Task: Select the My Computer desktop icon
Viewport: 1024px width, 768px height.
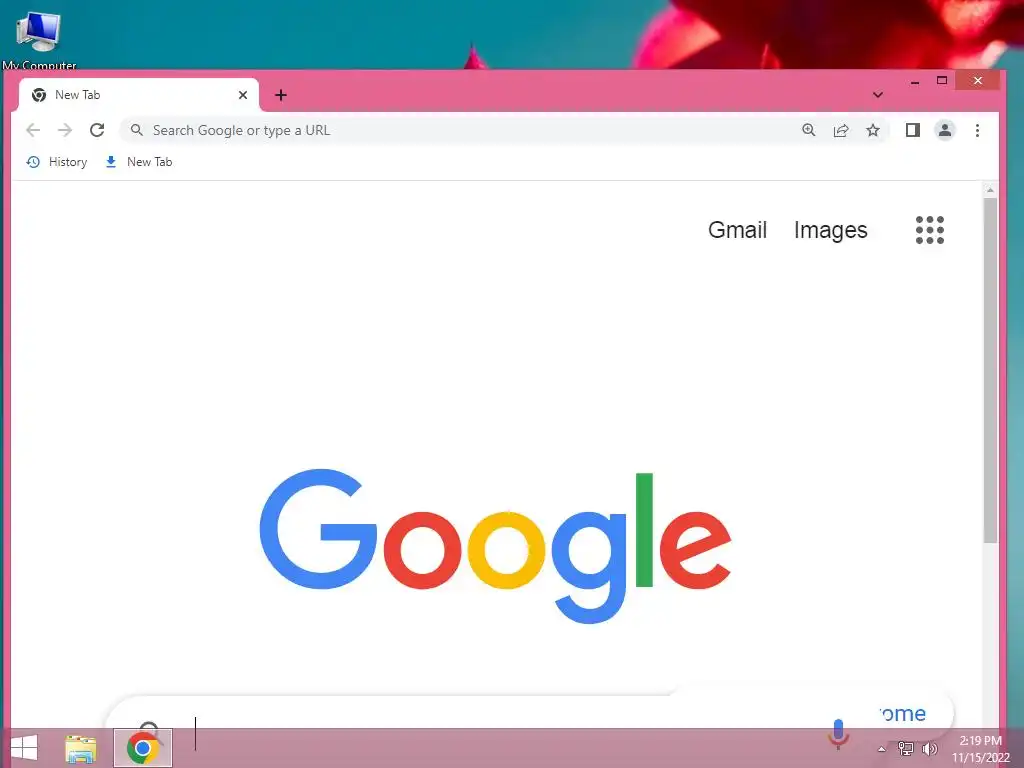Action: (x=39, y=39)
